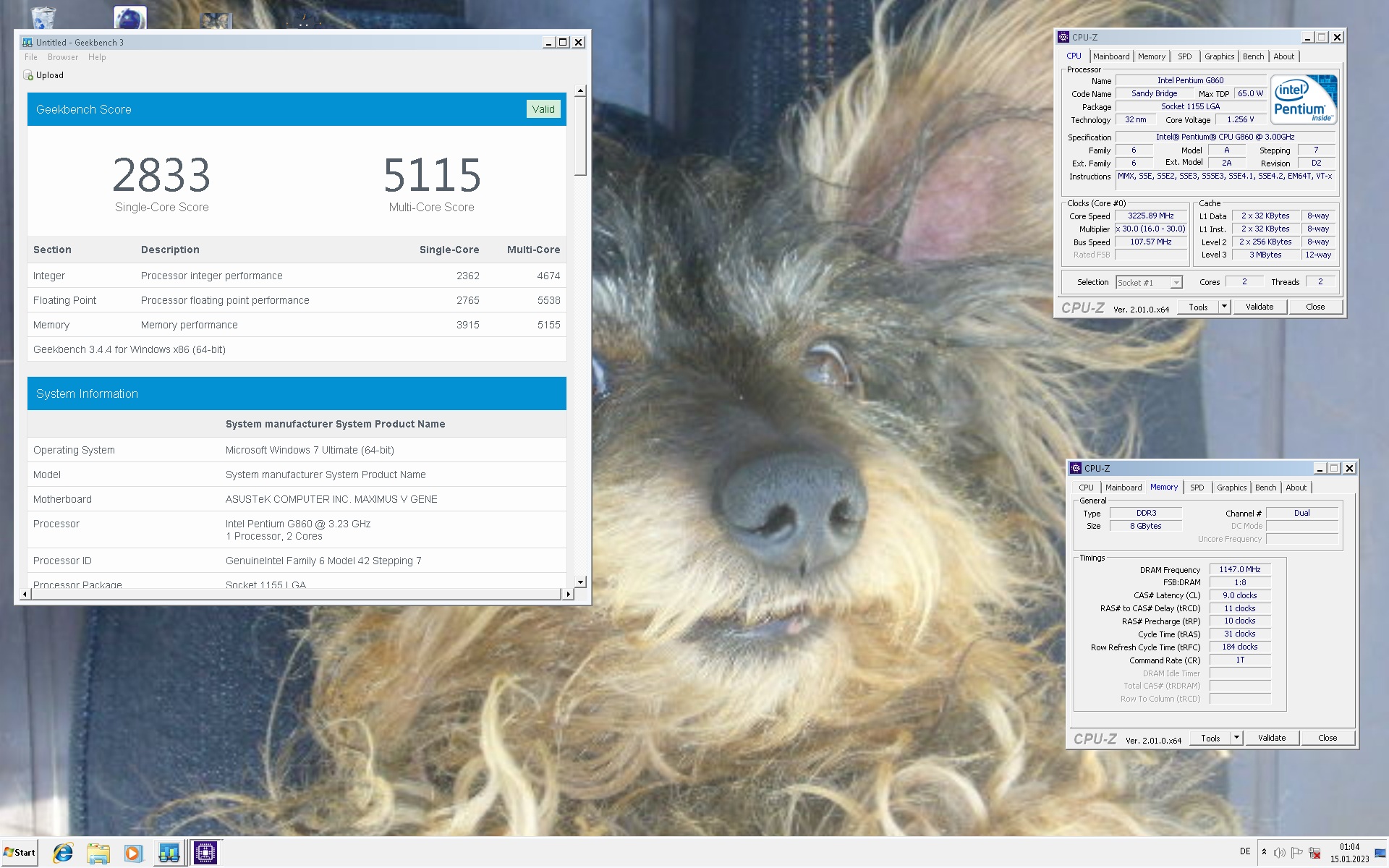Click the app icon in the lower CPU-Z title bar

1075,468
